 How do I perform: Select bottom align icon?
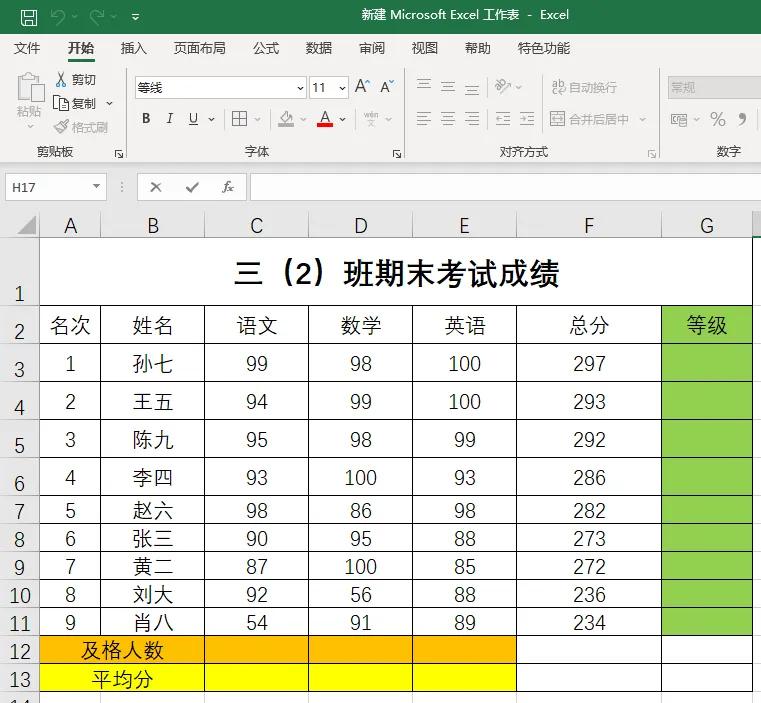472,88
